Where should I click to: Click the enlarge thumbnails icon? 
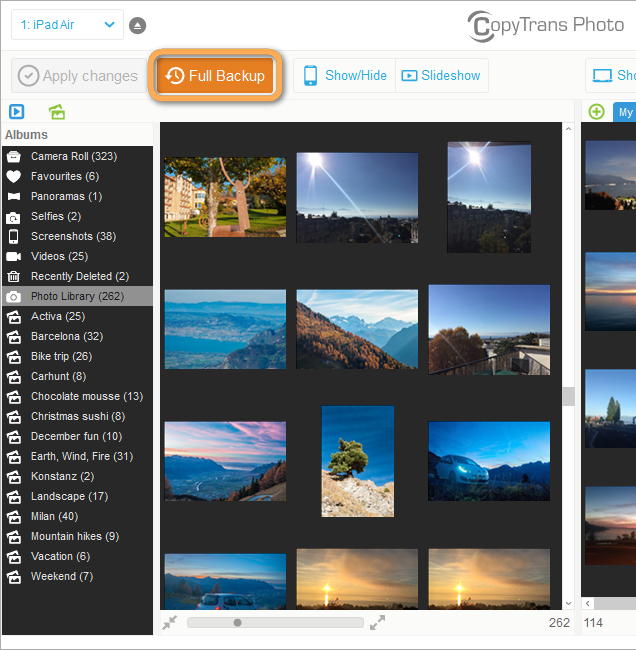point(377,622)
